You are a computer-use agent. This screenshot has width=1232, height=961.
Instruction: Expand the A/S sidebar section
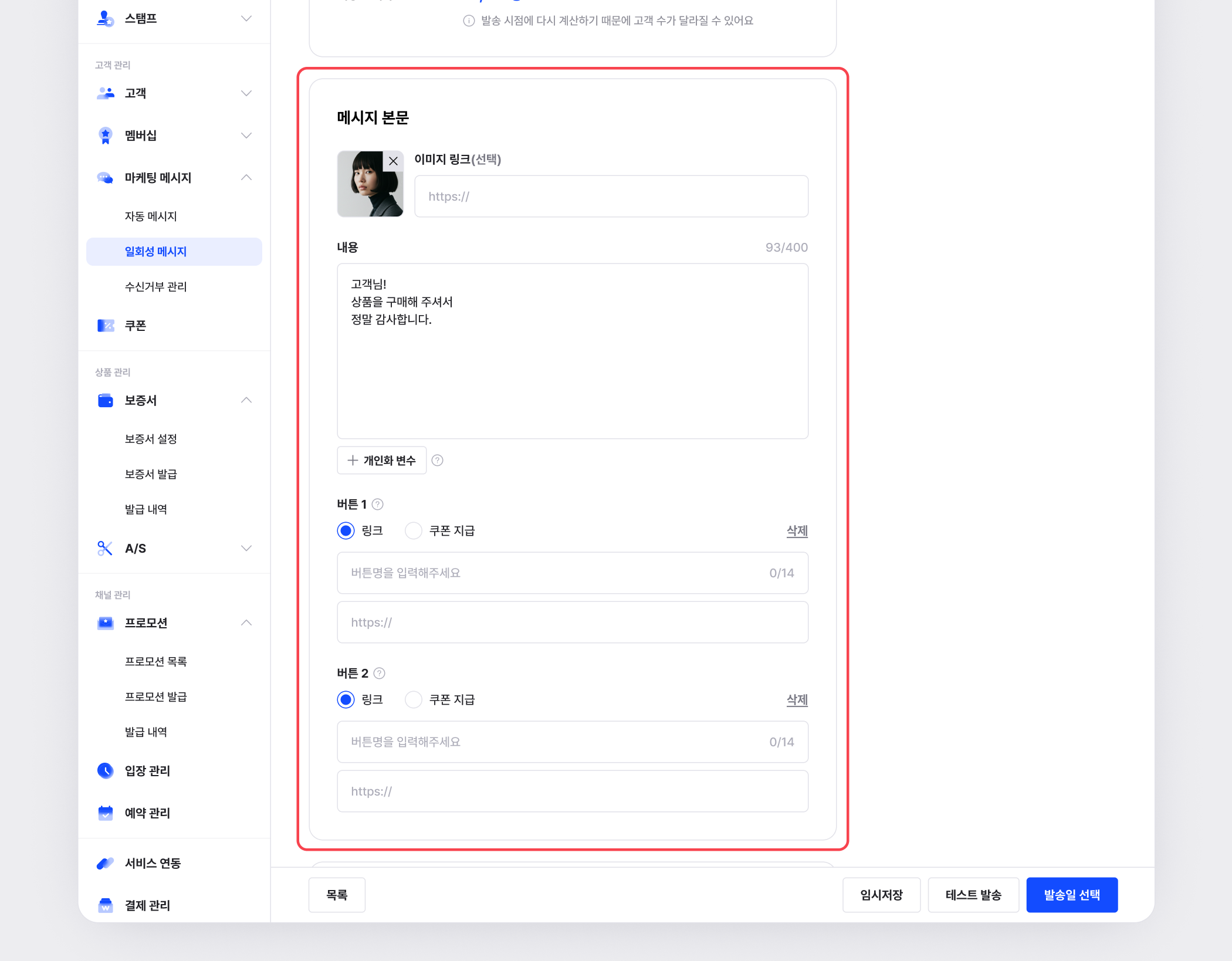(246, 549)
